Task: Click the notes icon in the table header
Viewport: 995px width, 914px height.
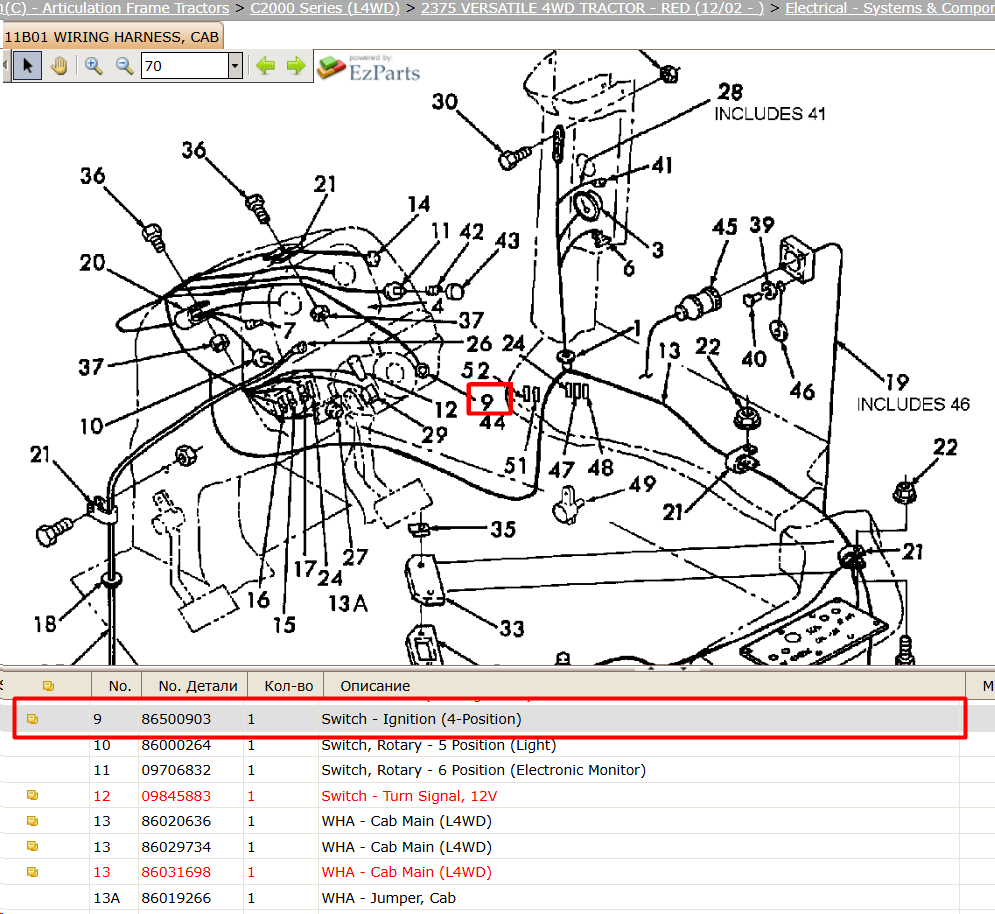Action: [x=48, y=686]
